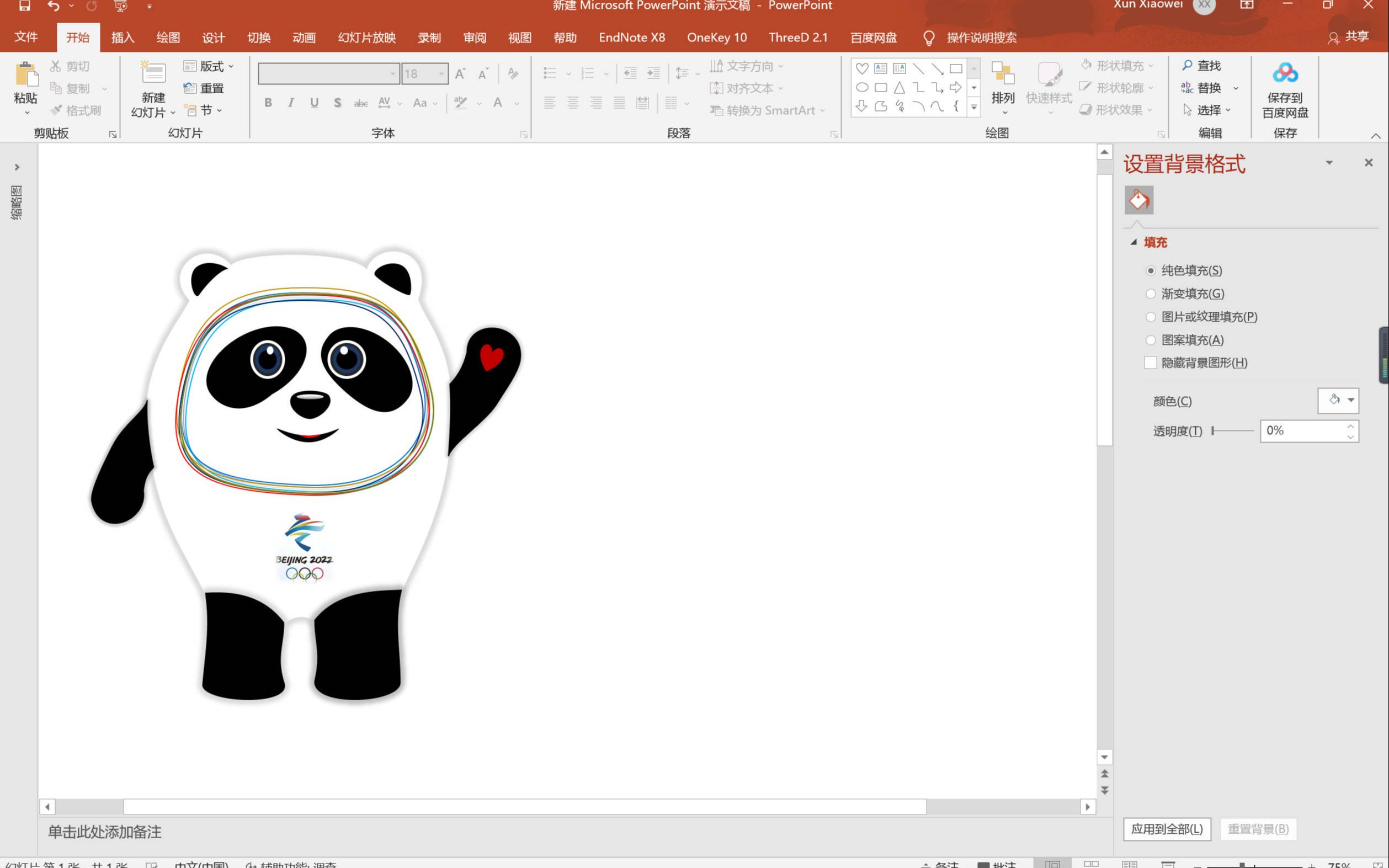Select Gradient fill (渐变填充) radio button

point(1150,294)
